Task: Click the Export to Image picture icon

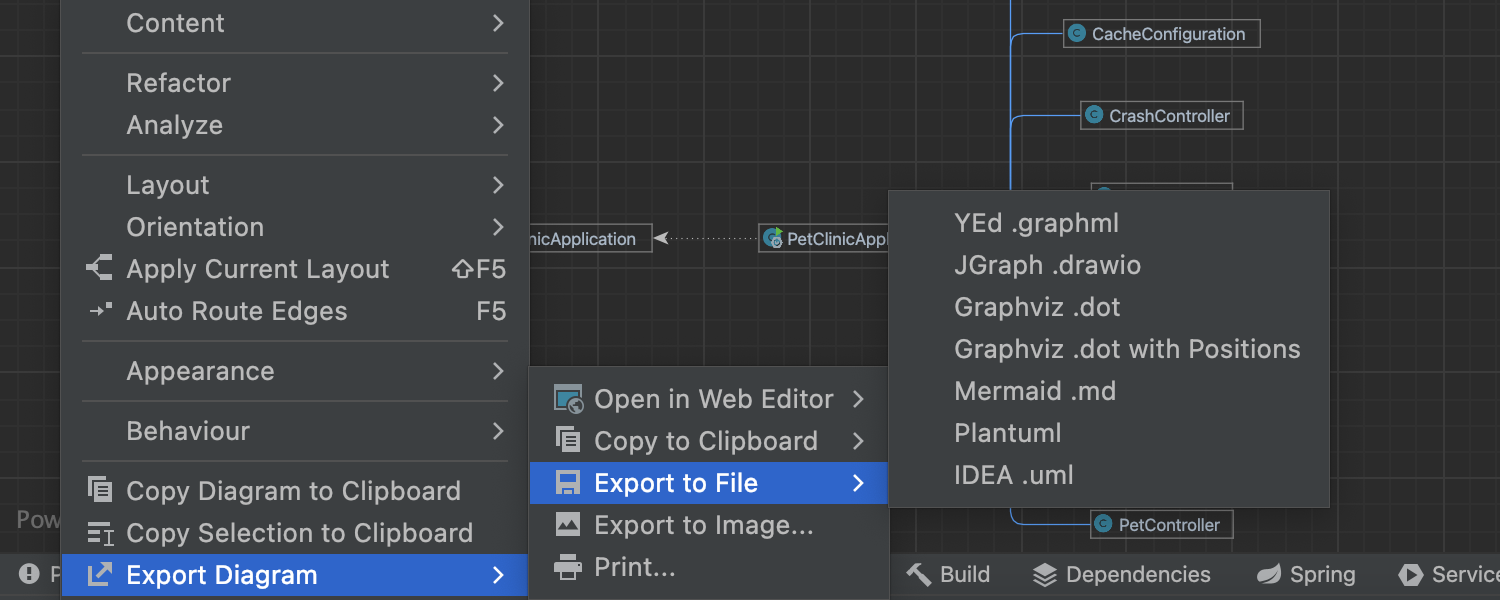Action: click(x=568, y=524)
